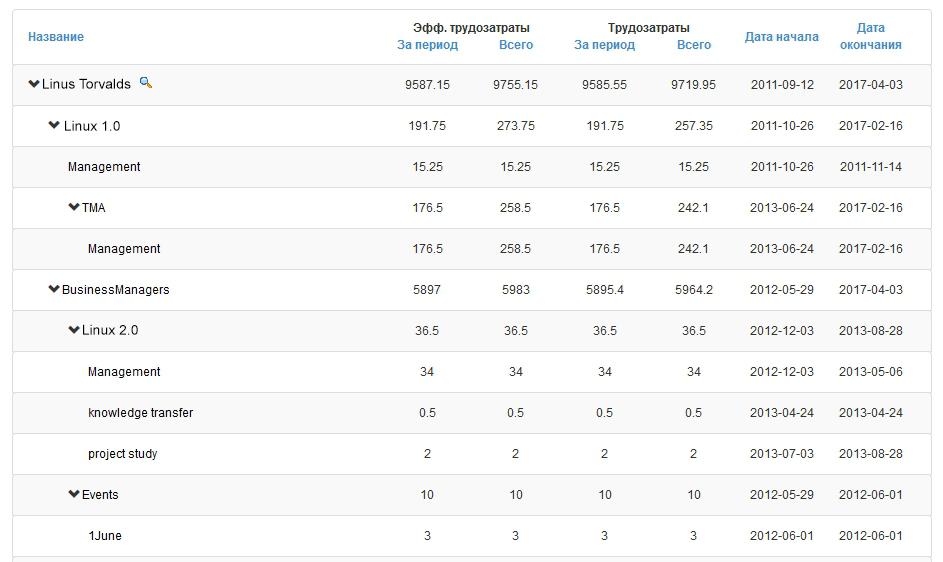Sort Трудозатраты by За период link
This screenshot has height=562, width=943.
click(604, 45)
